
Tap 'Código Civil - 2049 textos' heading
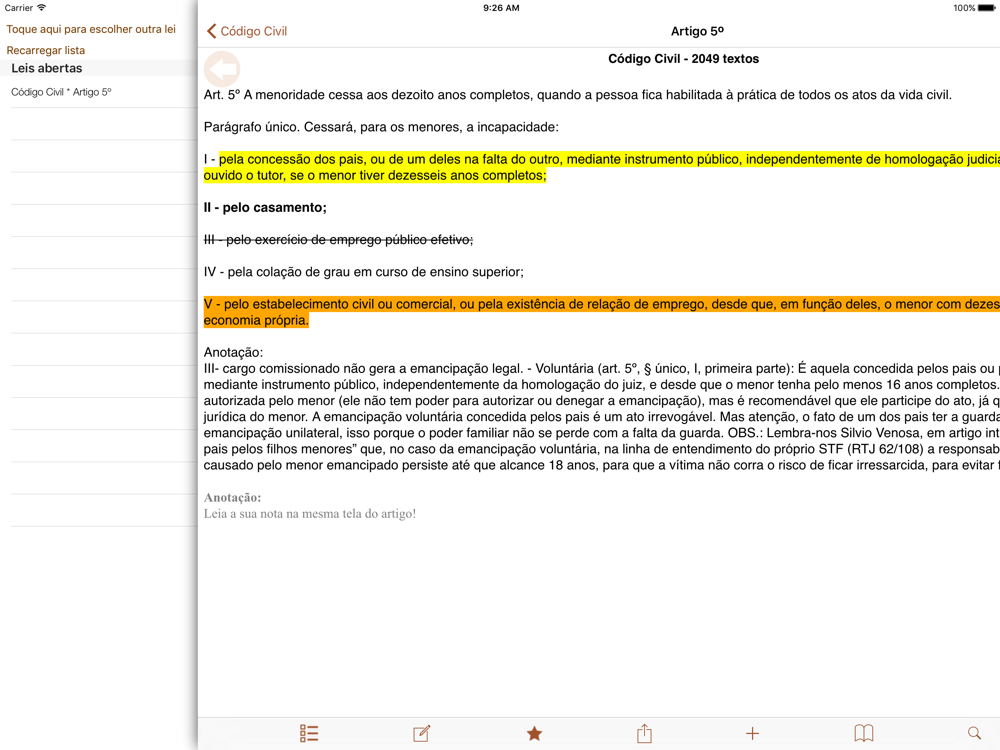coord(683,59)
